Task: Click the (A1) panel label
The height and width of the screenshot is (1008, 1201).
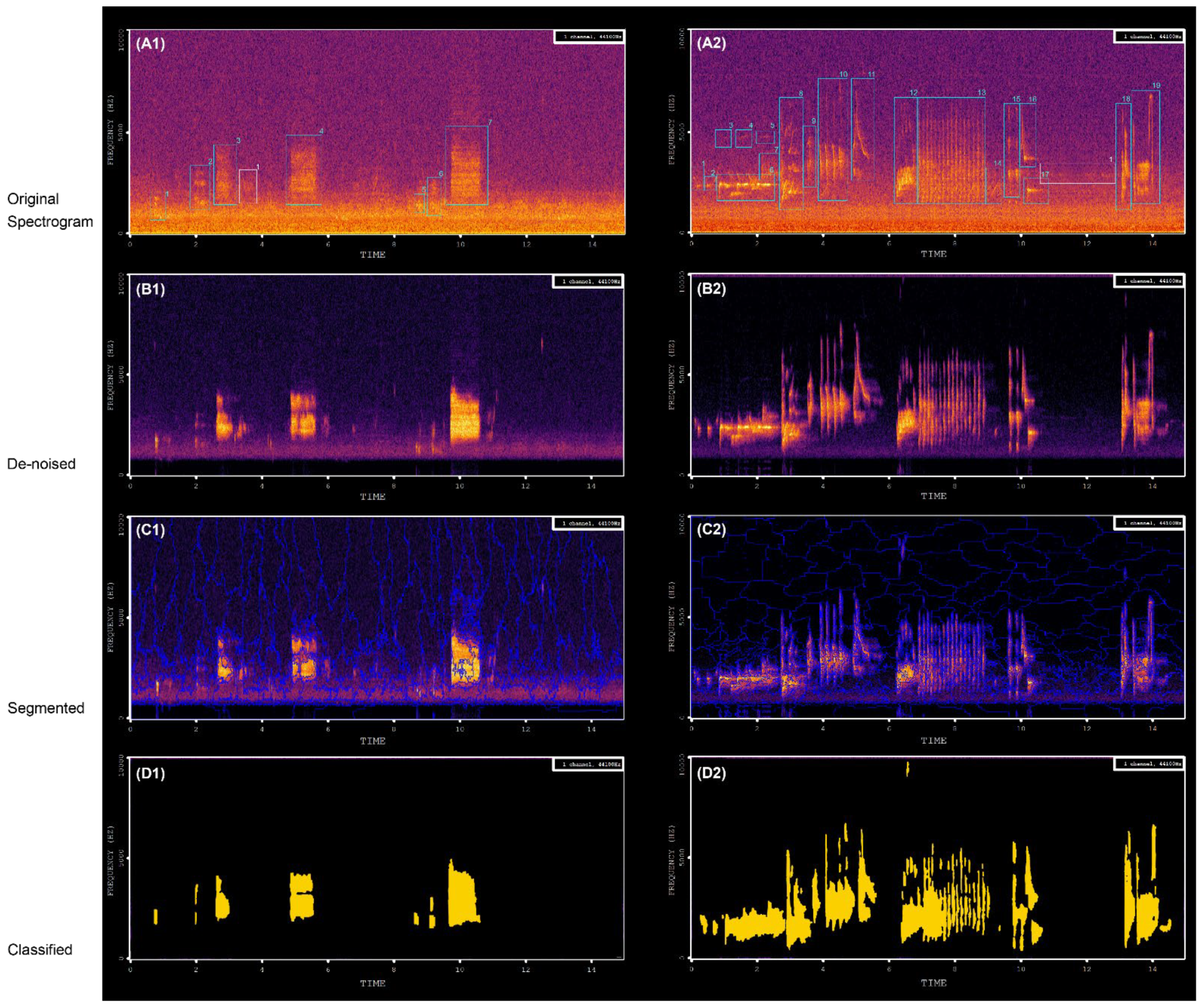Action: 150,44
